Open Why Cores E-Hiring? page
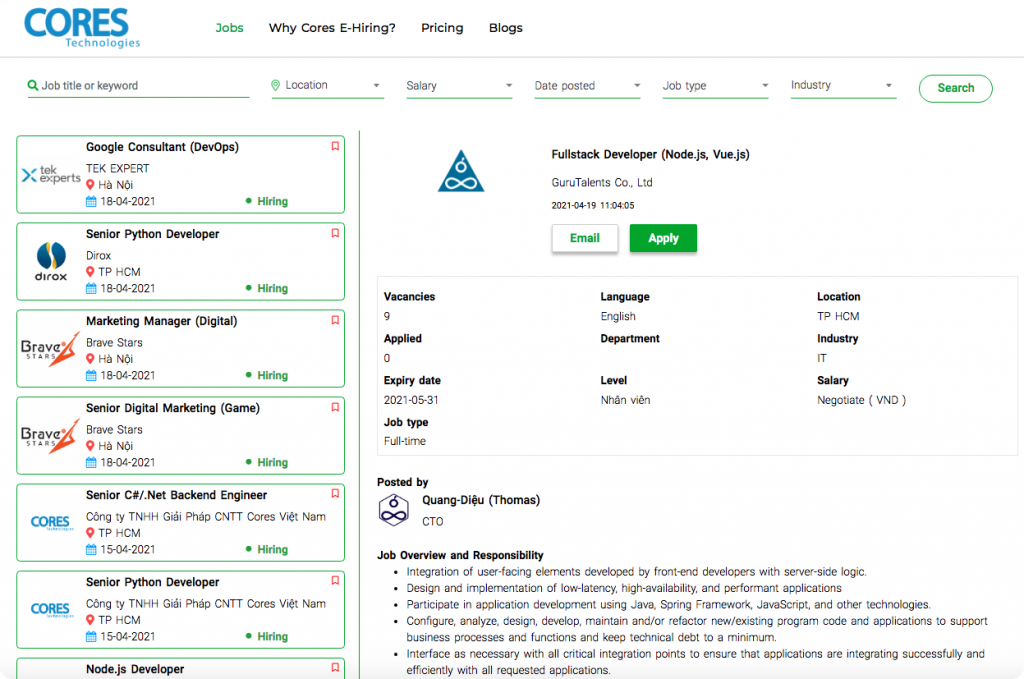 coord(332,28)
